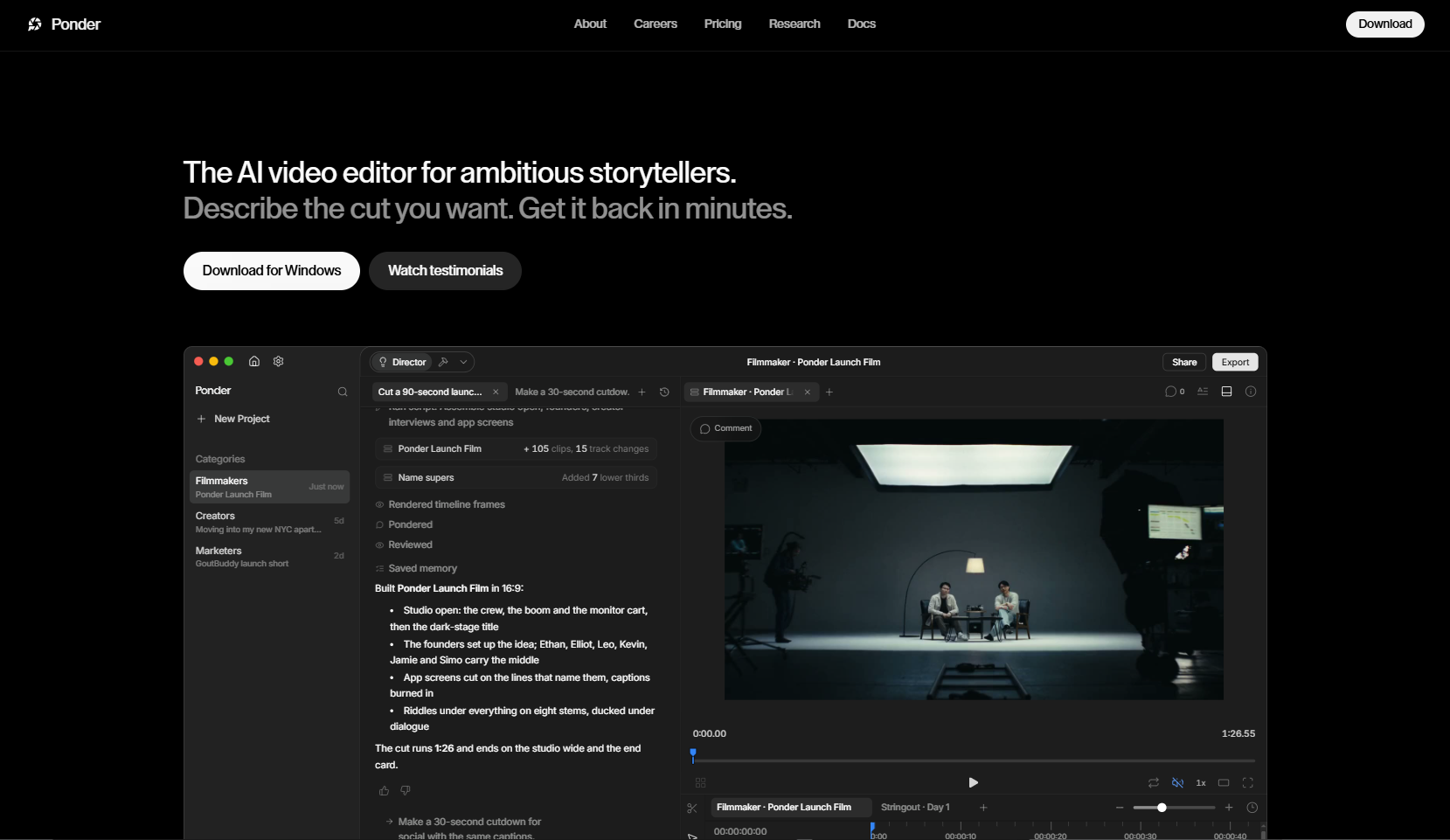
Task: Open the captions text panel icon
Action: pyautogui.click(x=1203, y=392)
